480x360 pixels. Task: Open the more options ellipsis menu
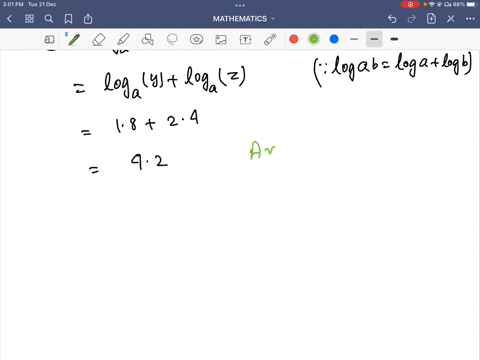pyautogui.click(x=470, y=19)
